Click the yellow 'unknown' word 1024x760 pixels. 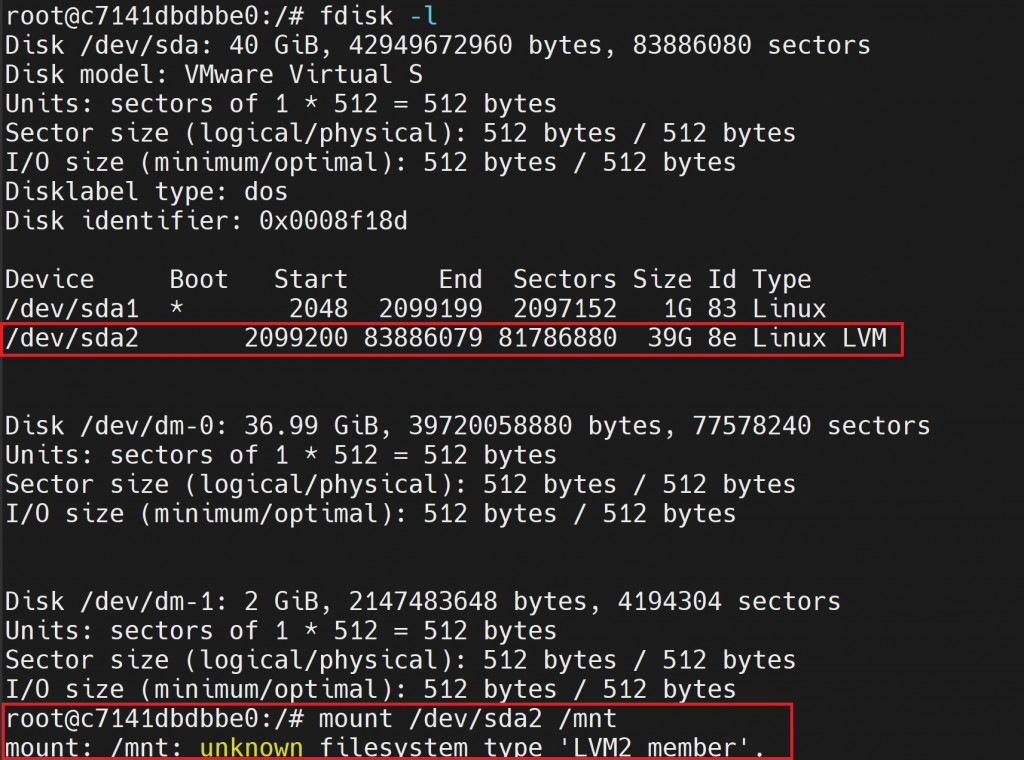click(x=251, y=748)
